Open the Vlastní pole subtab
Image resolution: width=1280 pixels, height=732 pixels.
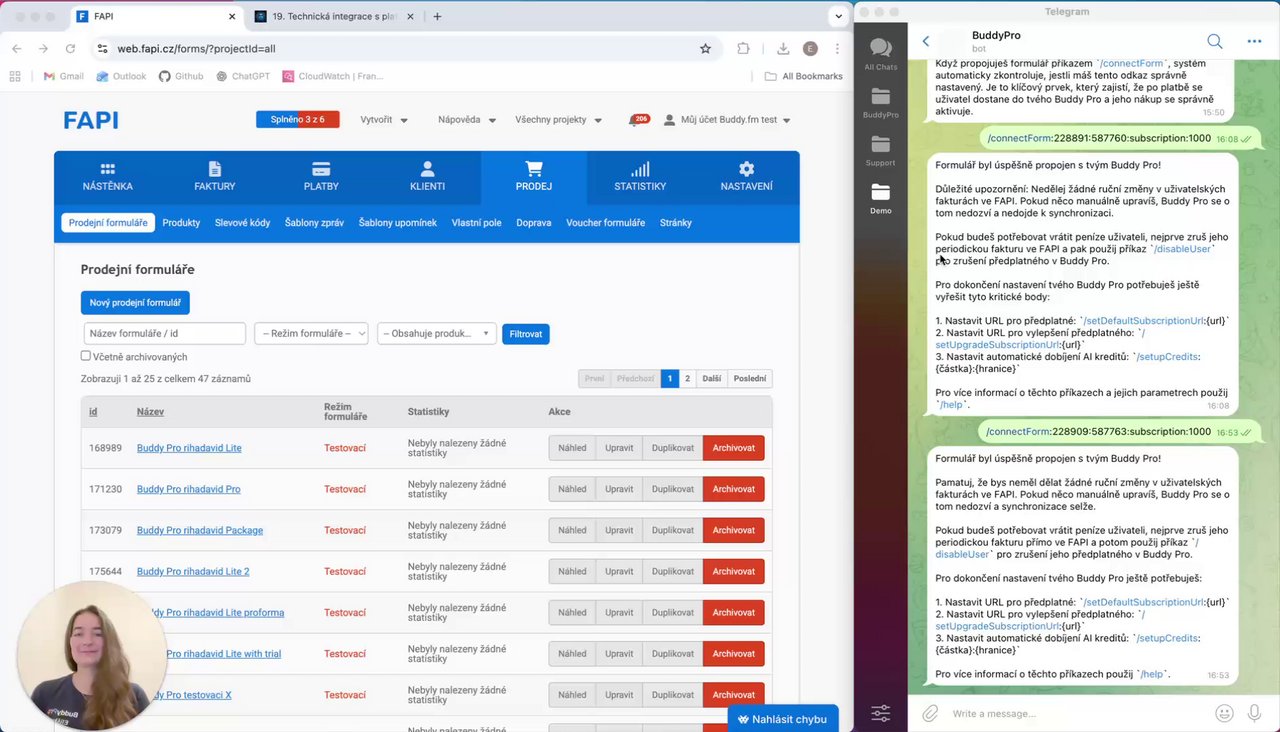(476, 223)
